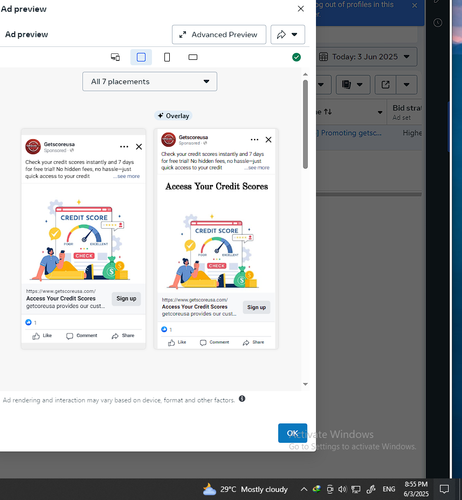Screen dimensions: 462x500
Task: Open the reports icon dropdown in background
Action: (353, 85)
